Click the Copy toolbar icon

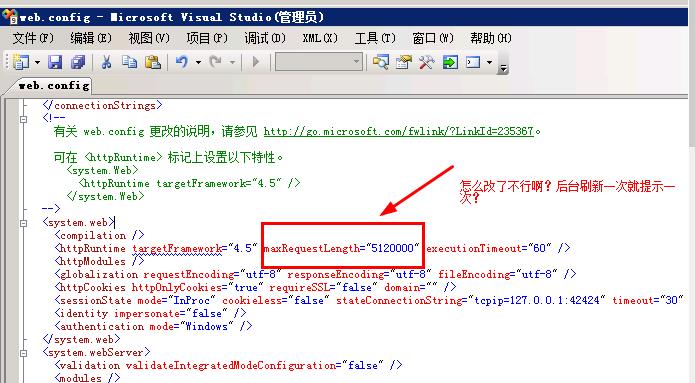[x=129, y=62]
